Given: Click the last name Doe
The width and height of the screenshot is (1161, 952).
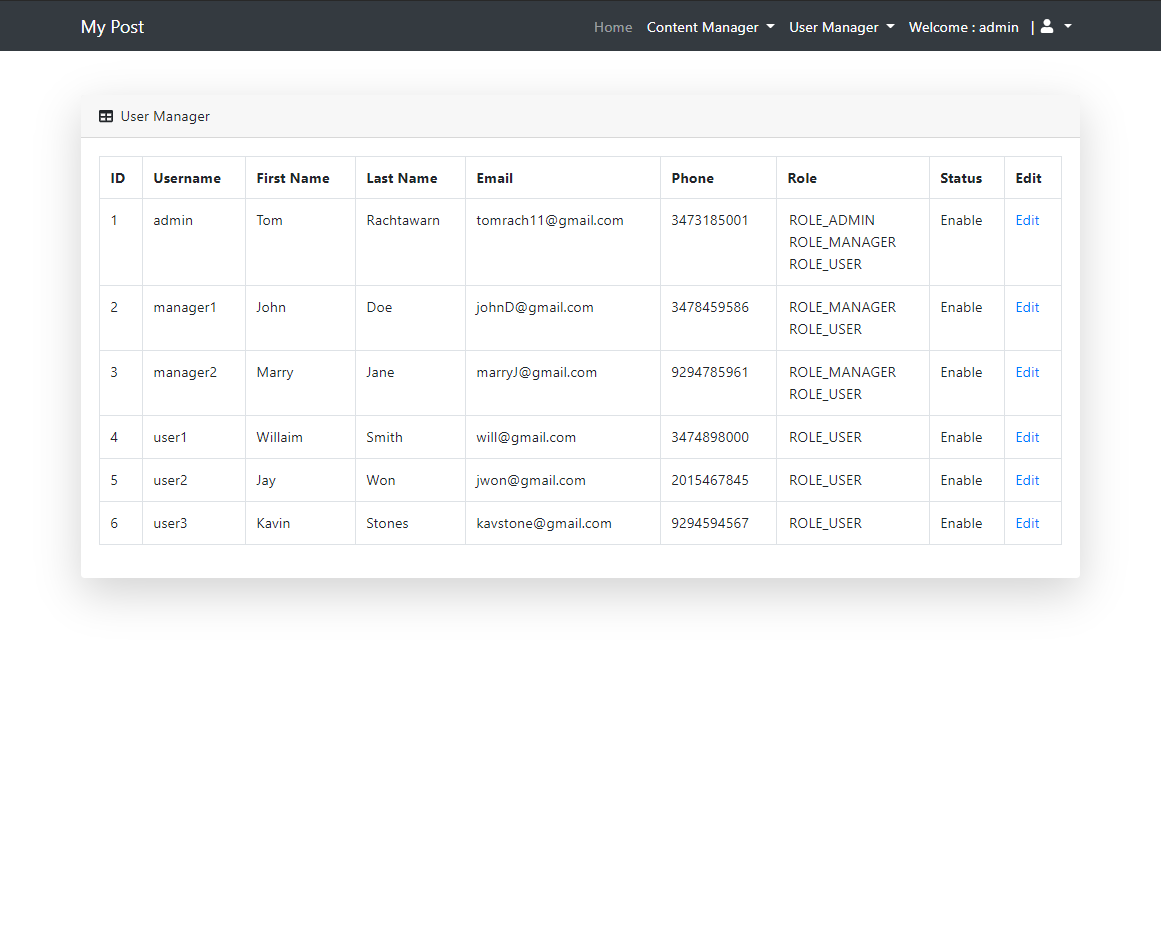Looking at the screenshot, I should 379,308.
